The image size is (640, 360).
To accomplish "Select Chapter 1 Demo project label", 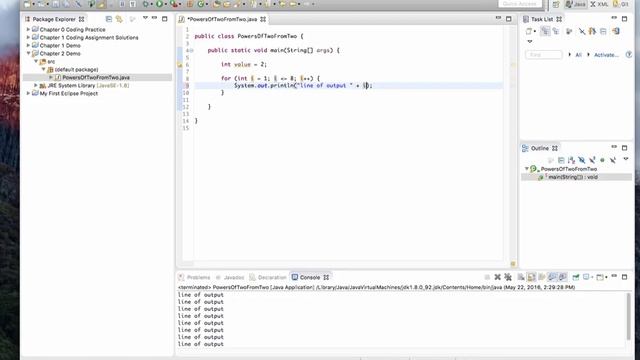I will coord(60,45).
